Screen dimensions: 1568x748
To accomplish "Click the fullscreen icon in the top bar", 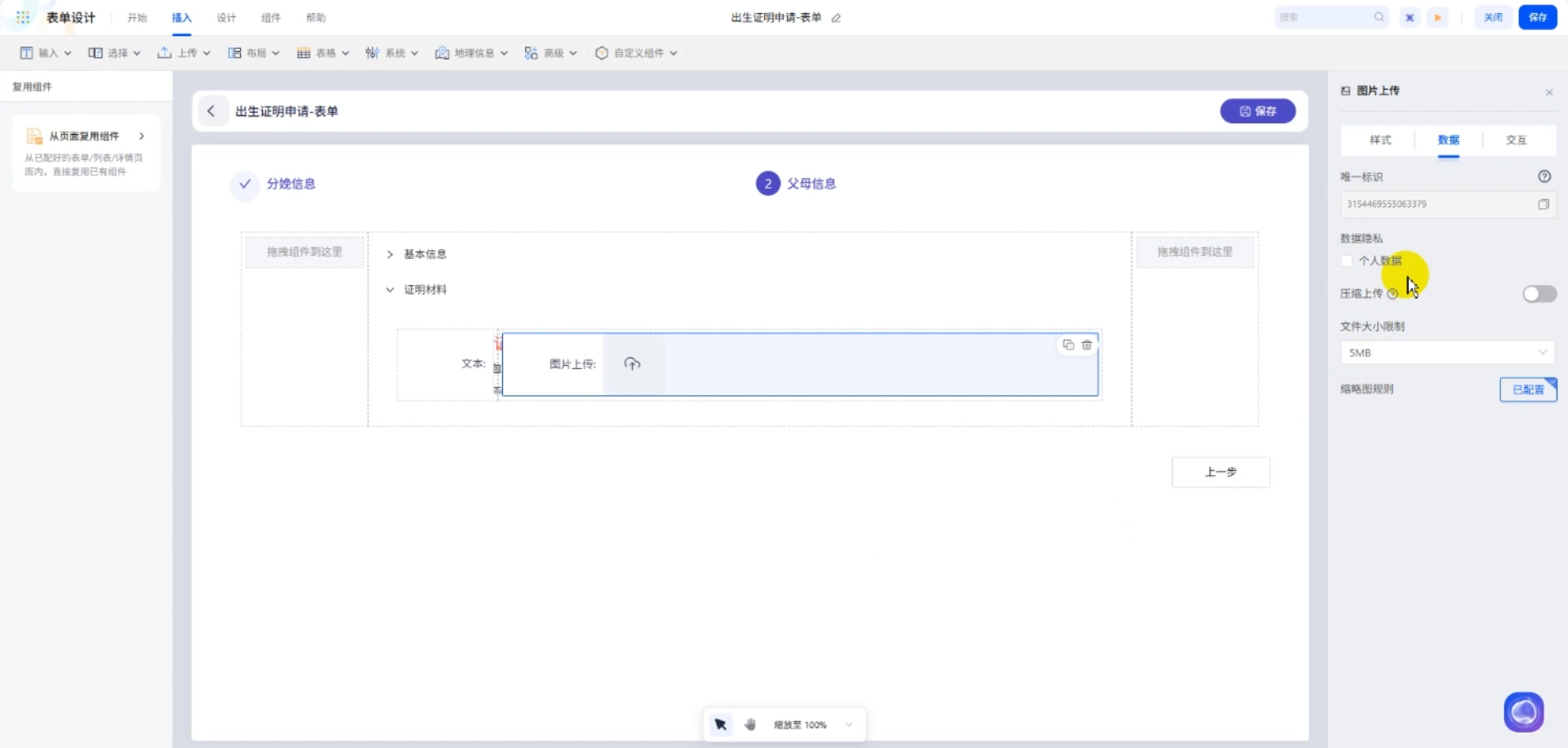I will 1410,17.
